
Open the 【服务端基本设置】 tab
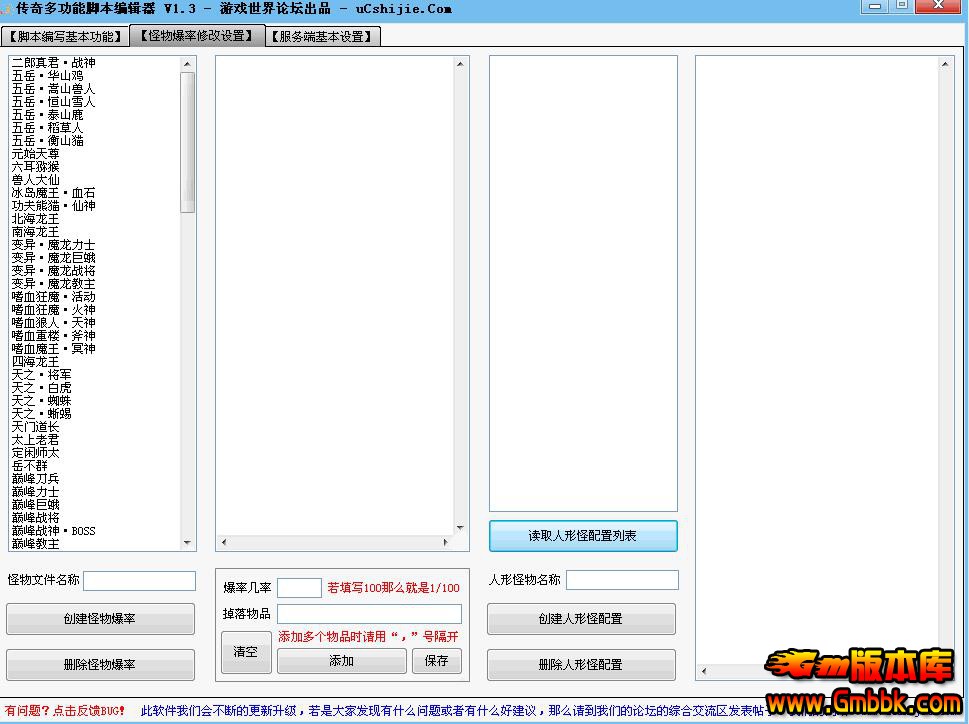323,37
